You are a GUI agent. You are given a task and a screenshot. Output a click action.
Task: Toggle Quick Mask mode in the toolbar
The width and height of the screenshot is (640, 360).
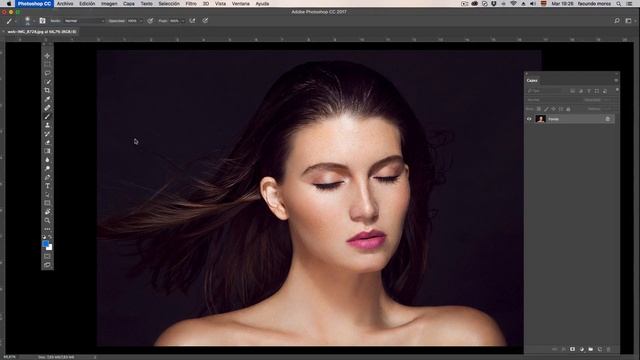(47, 256)
